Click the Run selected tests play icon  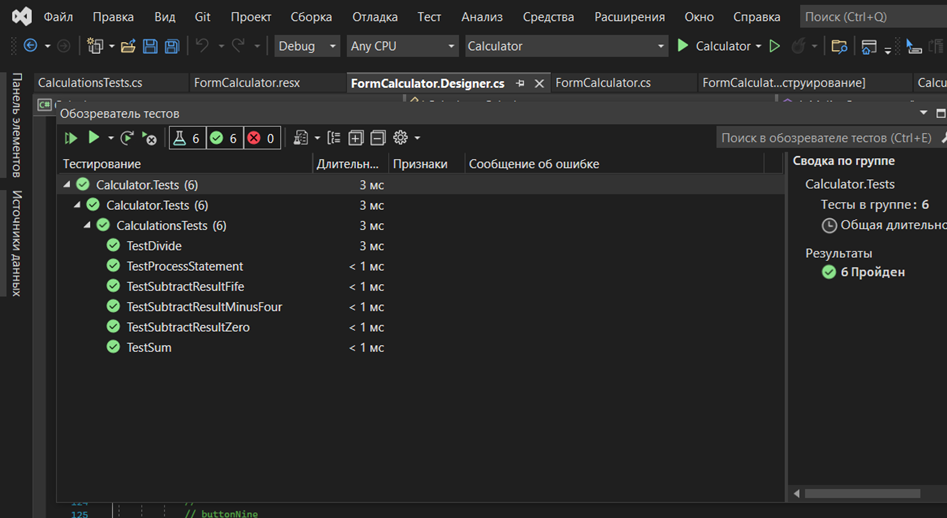[x=94, y=138]
